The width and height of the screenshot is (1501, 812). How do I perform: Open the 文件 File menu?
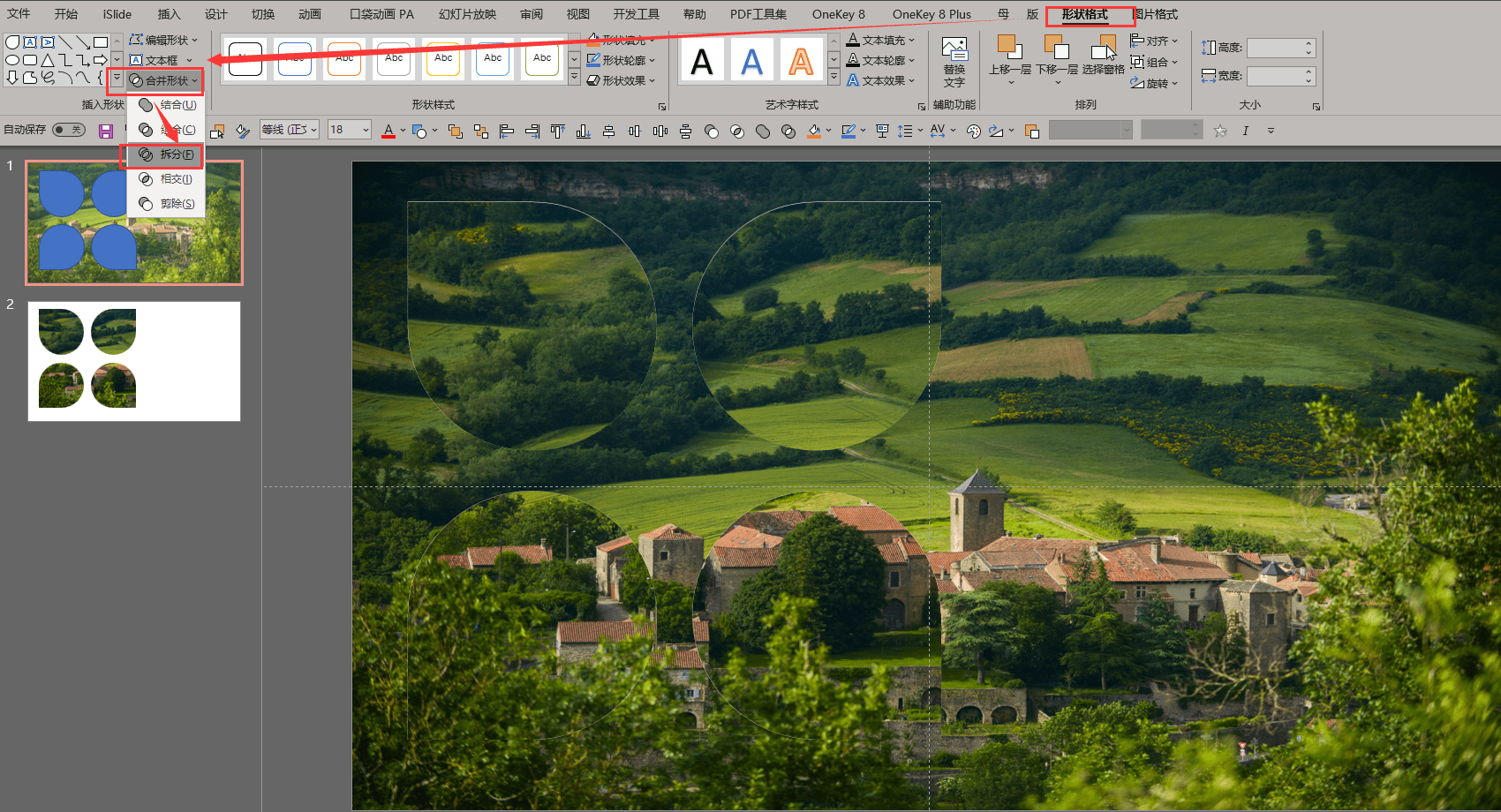click(x=19, y=14)
